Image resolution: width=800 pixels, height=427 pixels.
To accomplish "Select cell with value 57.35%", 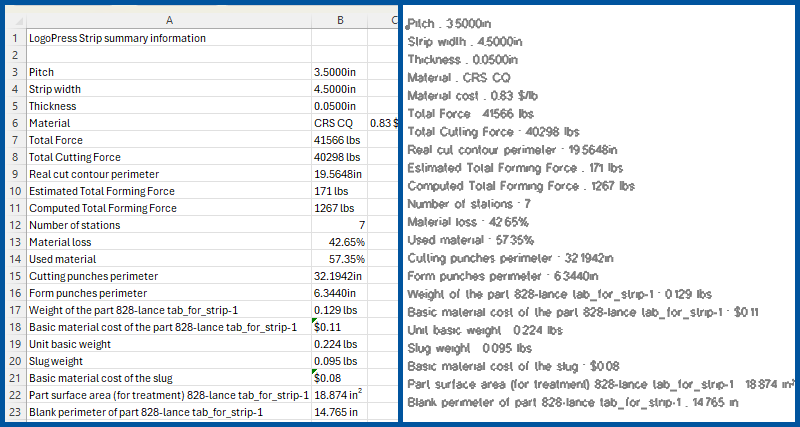I will coord(340,259).
